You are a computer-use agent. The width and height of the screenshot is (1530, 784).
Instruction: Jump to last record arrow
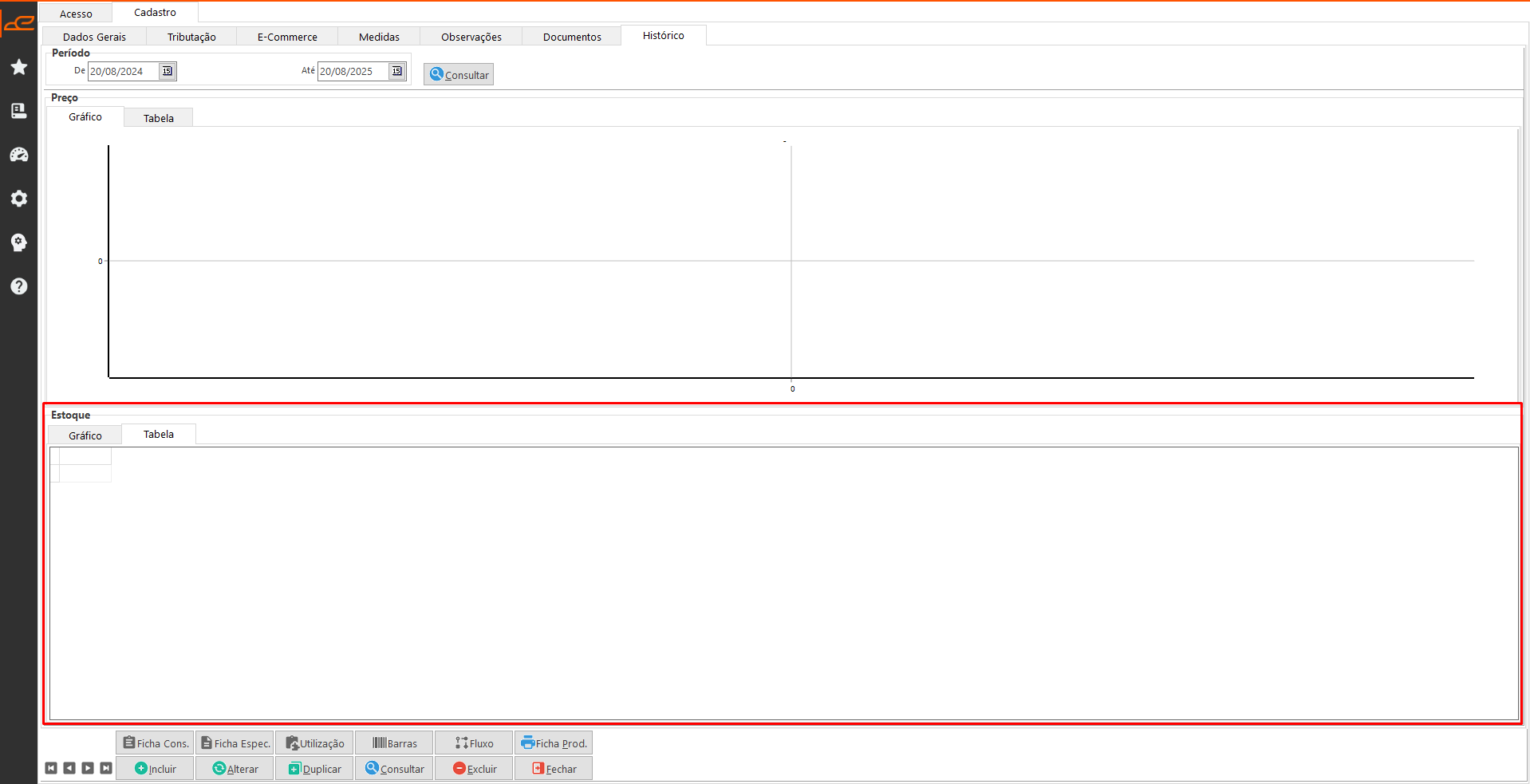[x=106, y=768]
